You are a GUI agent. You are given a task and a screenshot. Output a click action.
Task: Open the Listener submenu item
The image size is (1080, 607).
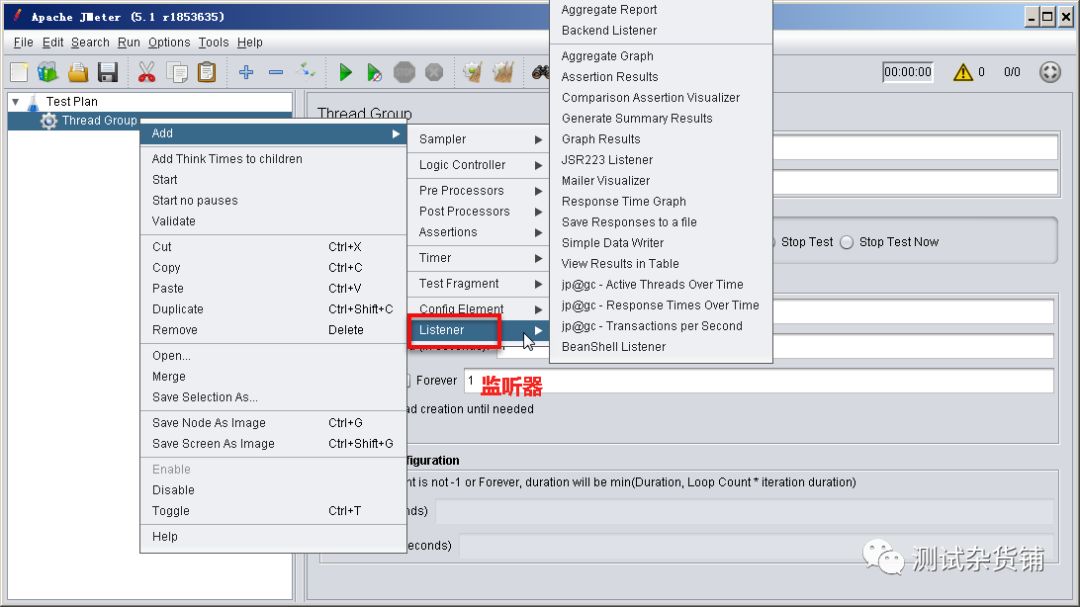(479, 330)
